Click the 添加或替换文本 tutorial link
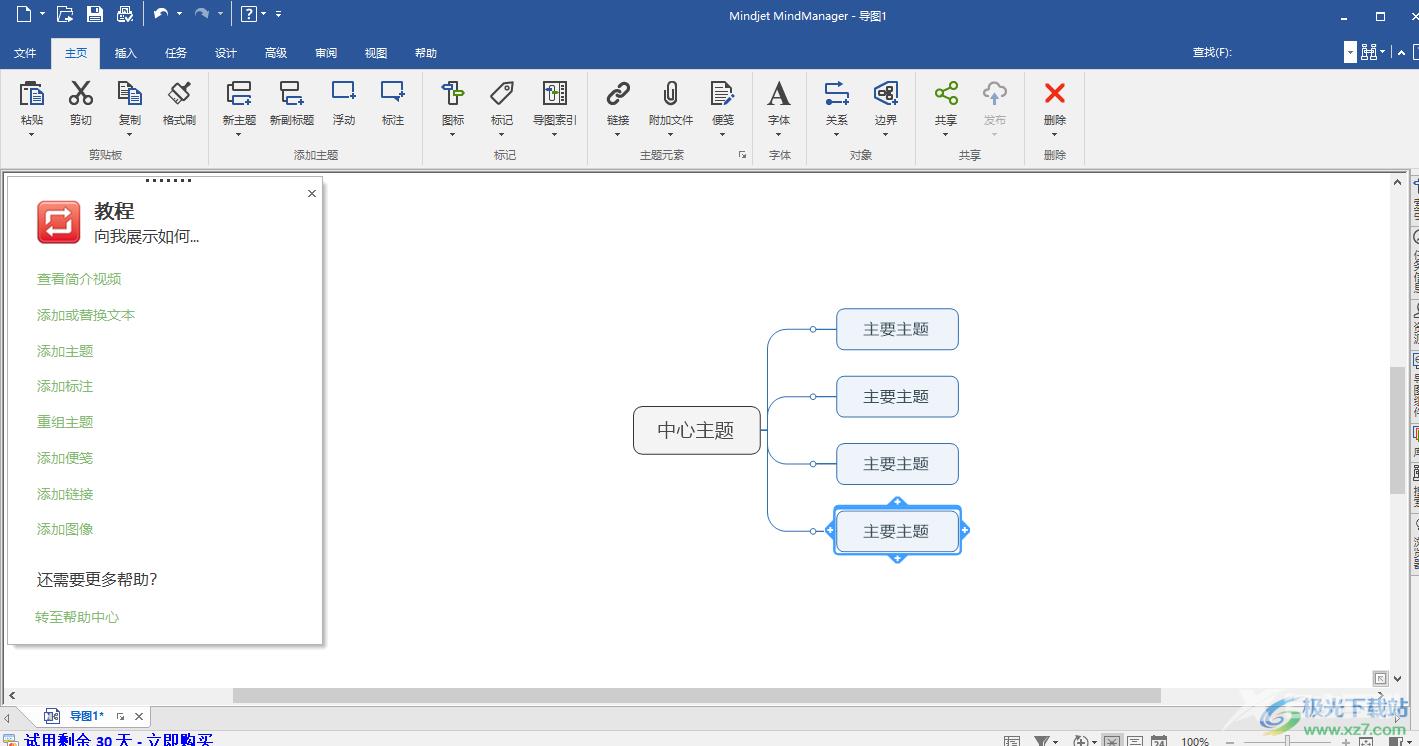The image size is (1419, 746). coord(86,315)
